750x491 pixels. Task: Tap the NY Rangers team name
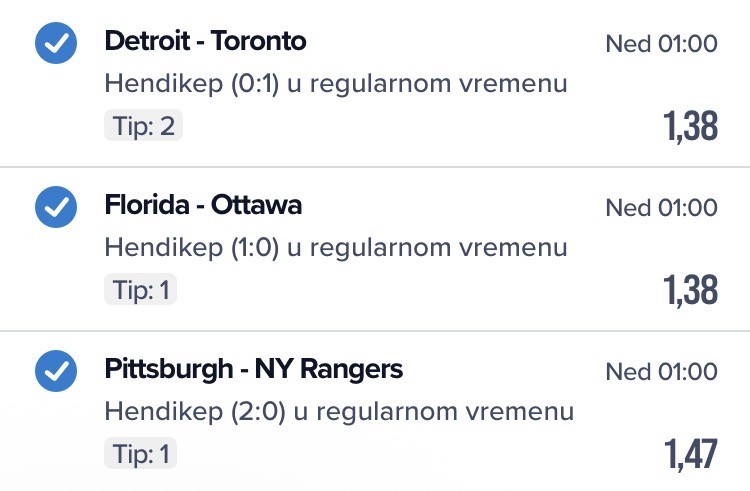coord(329,369)
